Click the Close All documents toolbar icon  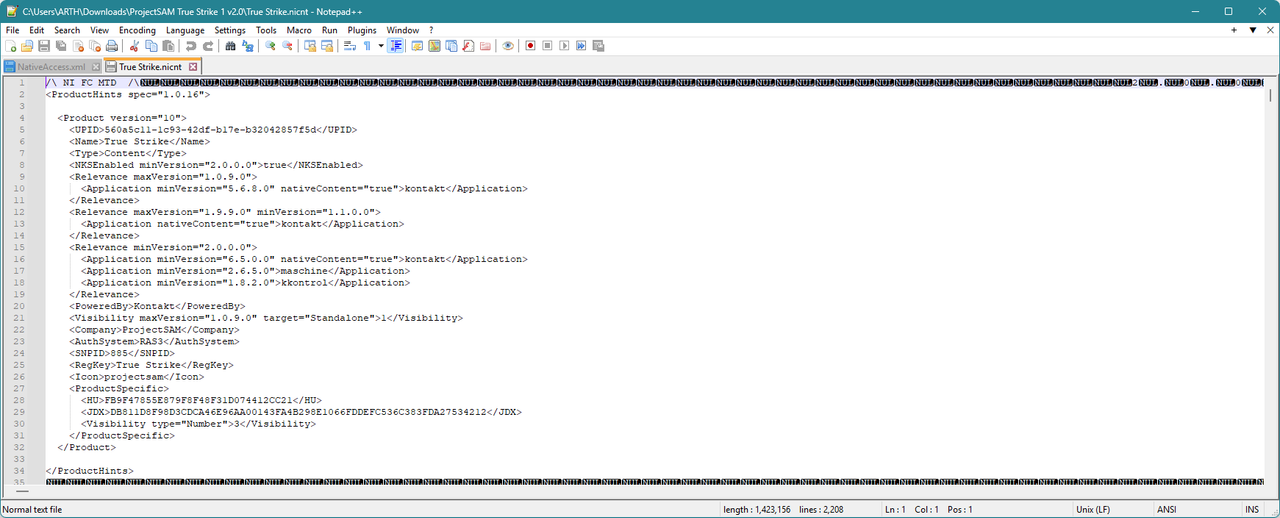tap(94, 46)
